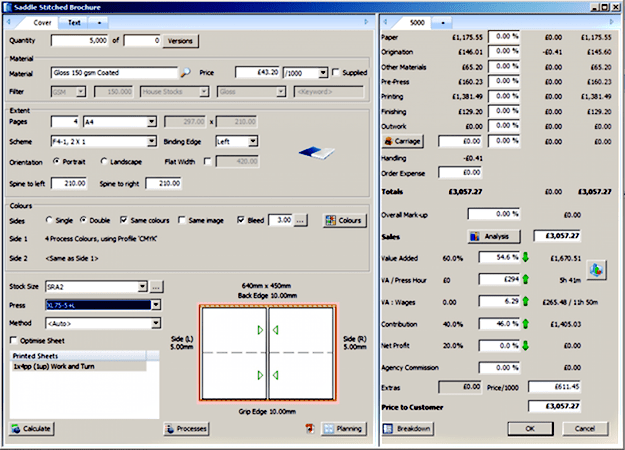Viewport: 625px width, 450px height.
Task: Click the Colours button with palette icon
Action: click(343, 220)
